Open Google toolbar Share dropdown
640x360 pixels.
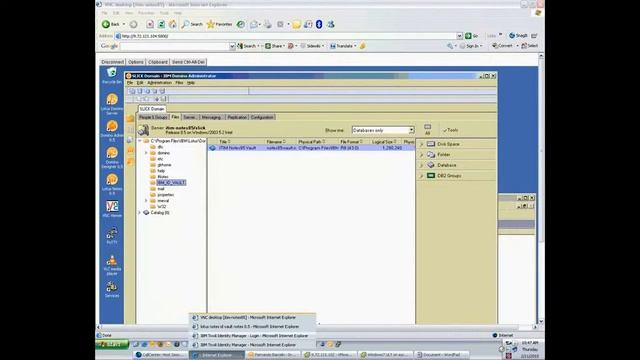(x=275, y=46)
